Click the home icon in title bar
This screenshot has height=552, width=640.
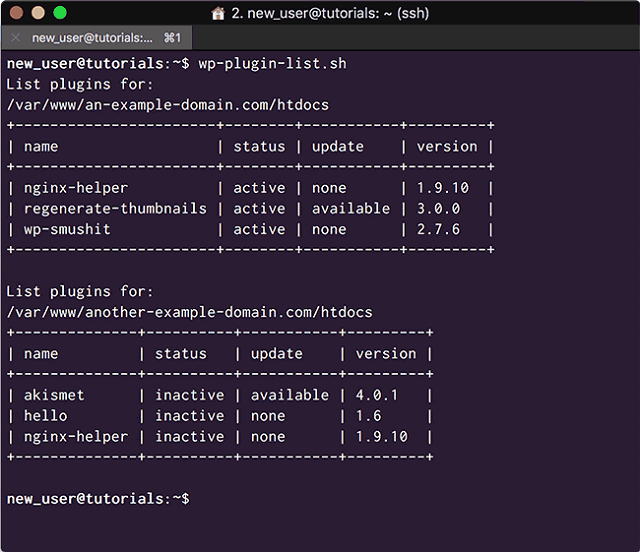[x=218, y=13]
